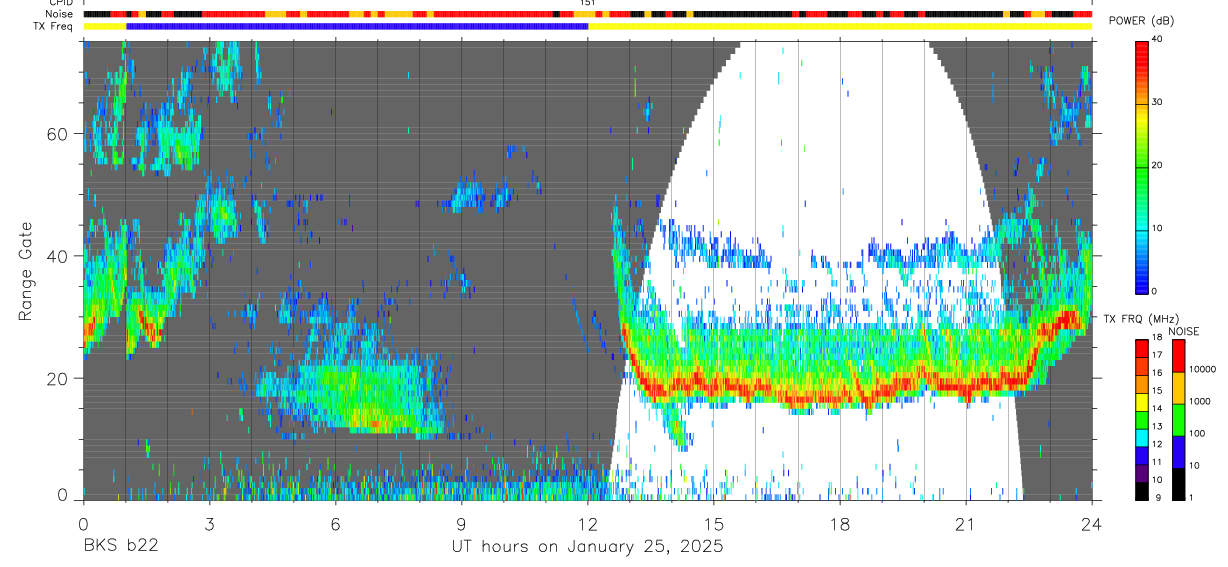Click the 1 tick on the NOISE legend
1228x567 pixels.
[1193, 498]
